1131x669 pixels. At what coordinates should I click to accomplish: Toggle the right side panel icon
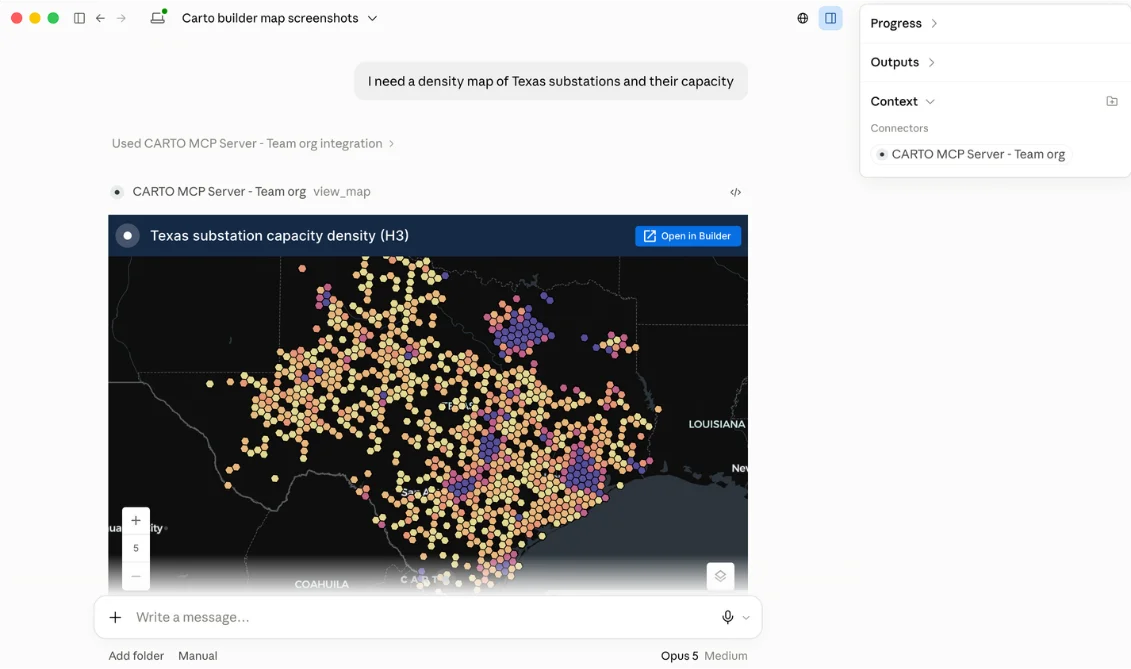coord(830,18)
